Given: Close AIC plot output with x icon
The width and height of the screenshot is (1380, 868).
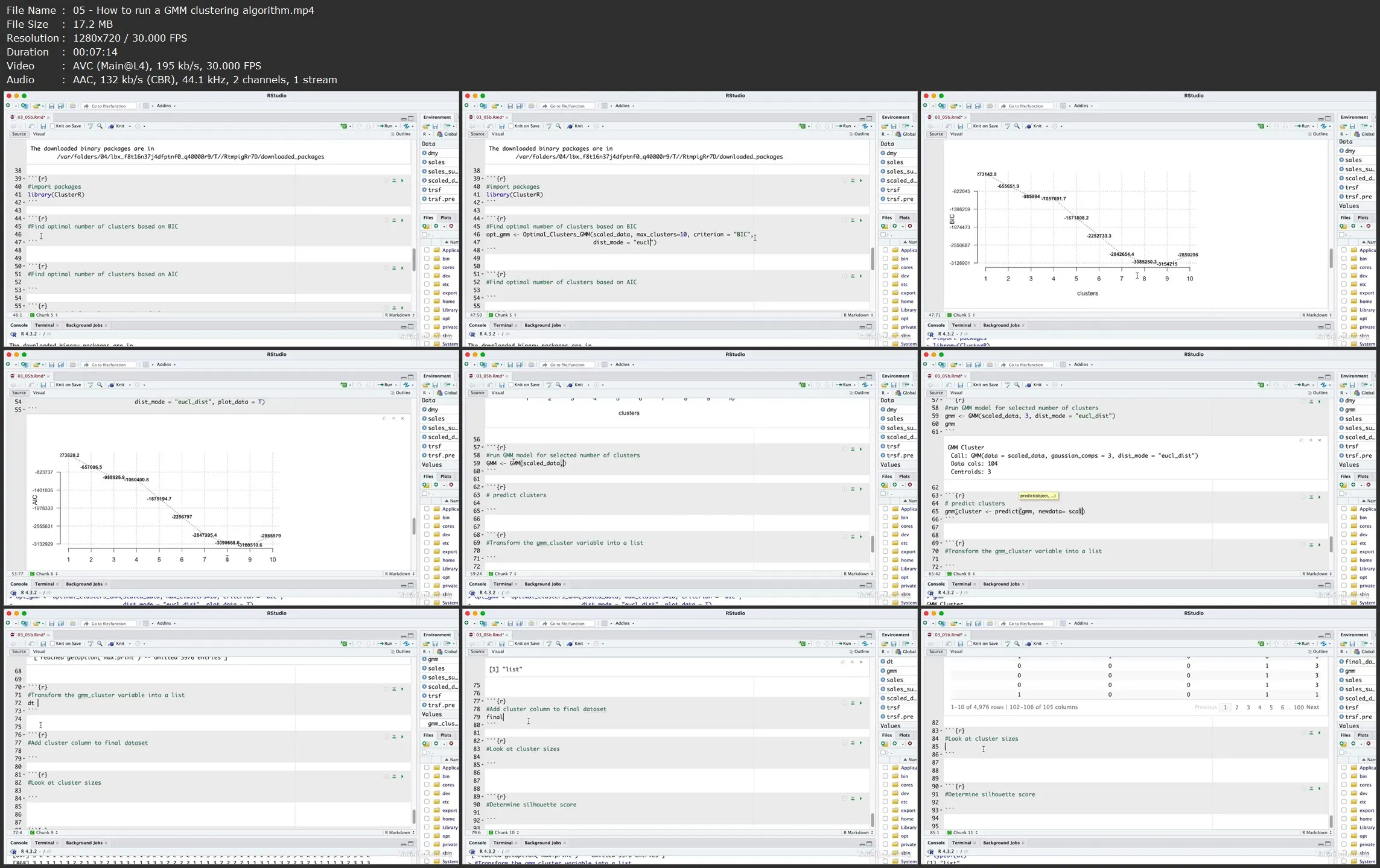Looking at the screenshot, I should point(402,418).
